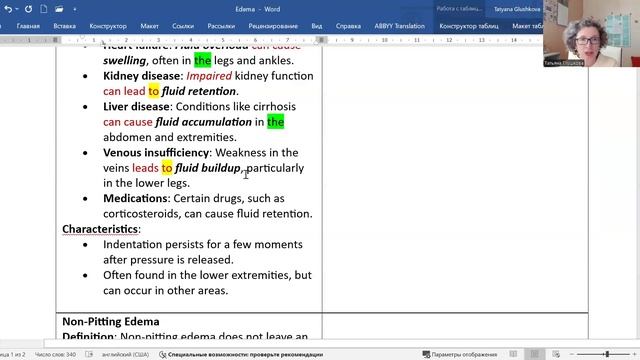Click green highlighted 'the' before 'legs and ankles'
This screenshot has width=640, height=360.
pyautogui.click(x=202, y=60)
